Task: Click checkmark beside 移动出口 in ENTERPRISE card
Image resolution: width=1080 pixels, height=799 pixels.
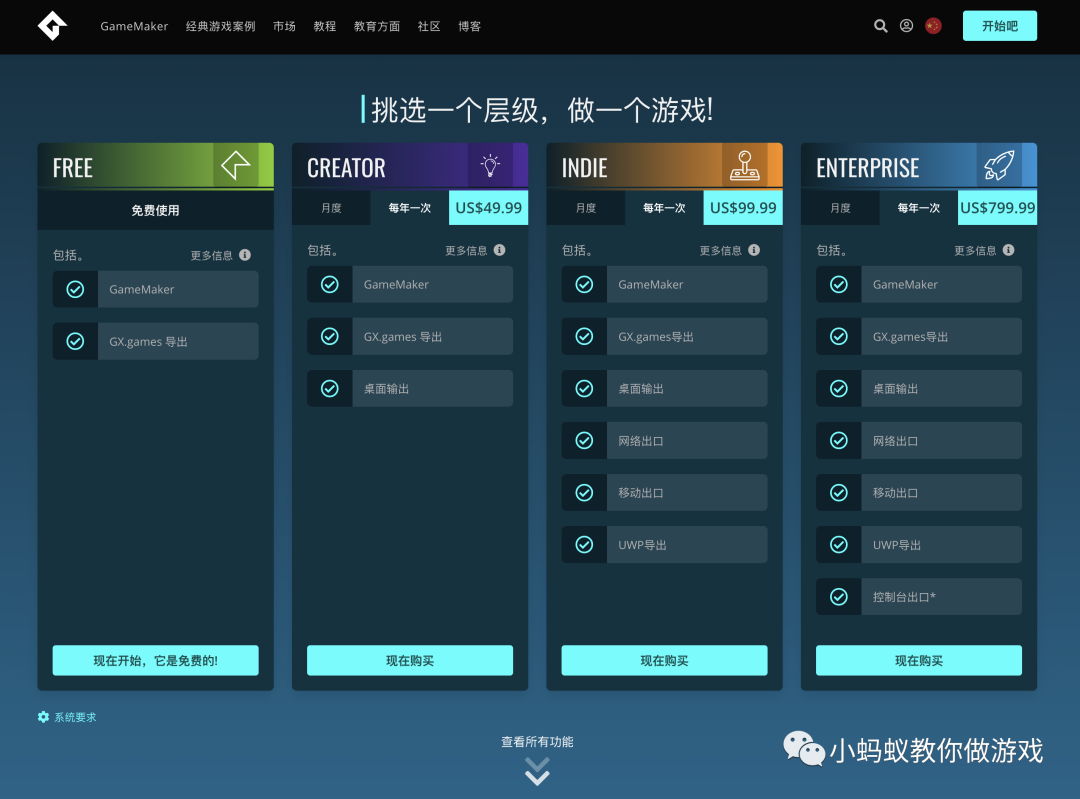Action: pos(839,492)
